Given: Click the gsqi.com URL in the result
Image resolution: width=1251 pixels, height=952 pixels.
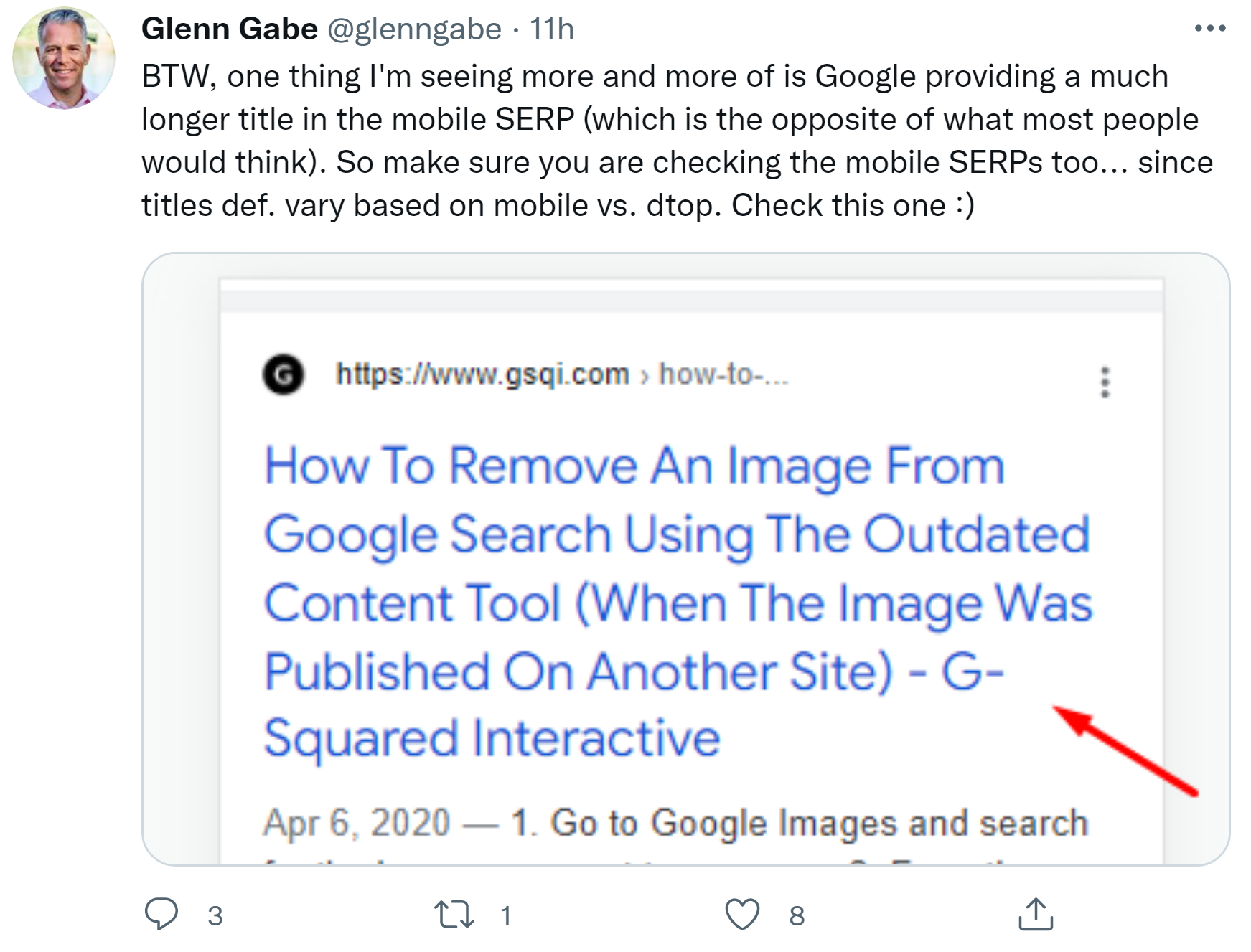Looking at the screenshot, I should 481,373.
